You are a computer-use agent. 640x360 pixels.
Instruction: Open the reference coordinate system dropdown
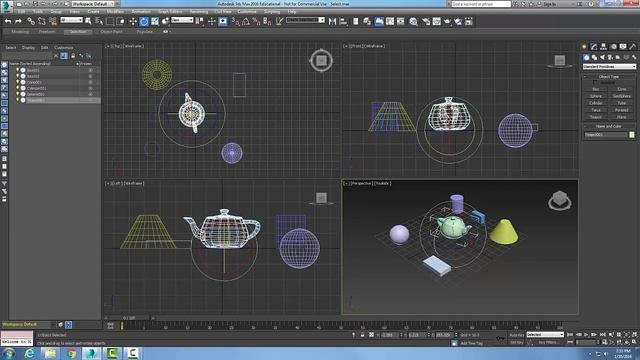click(182, 20)
